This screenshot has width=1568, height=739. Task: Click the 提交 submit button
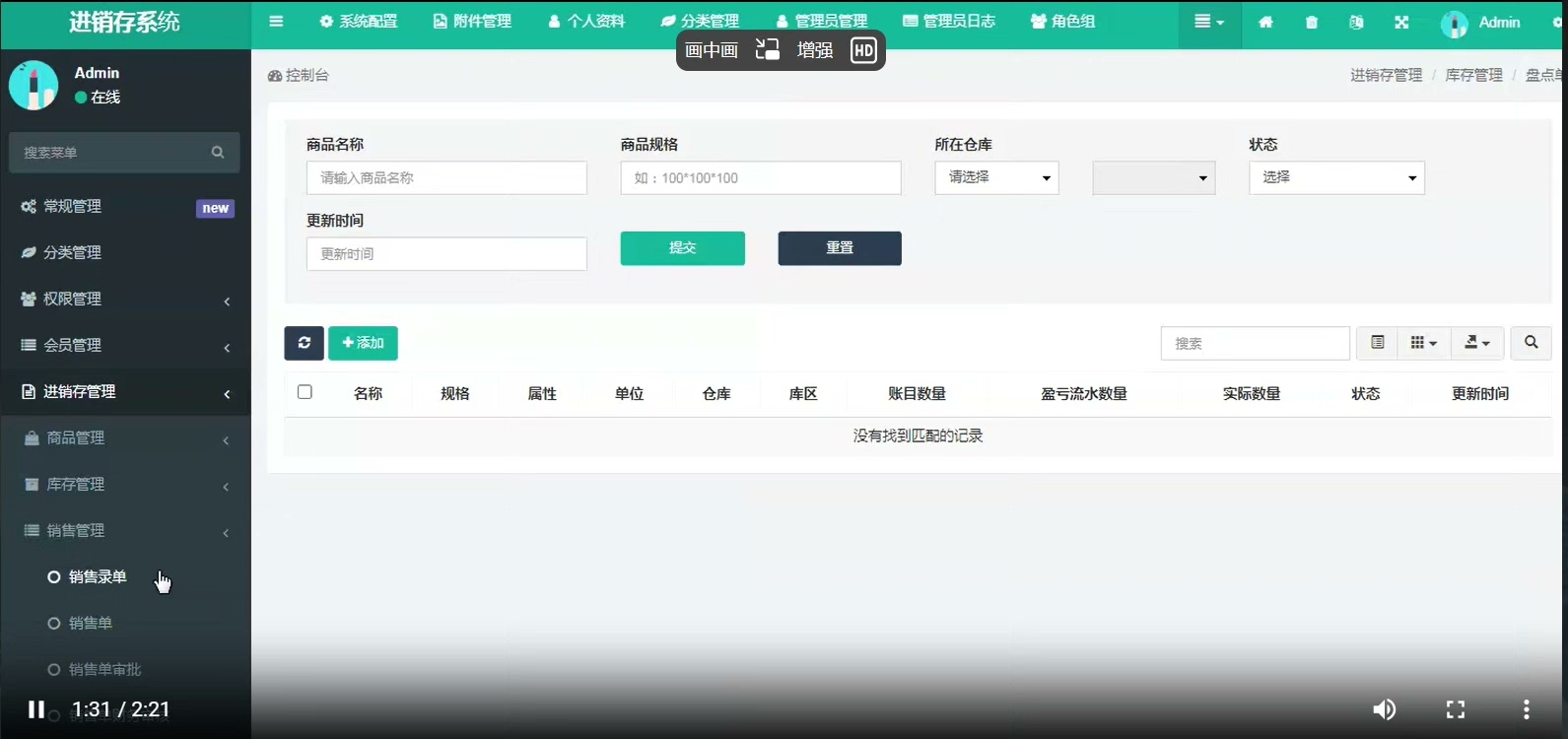click(682, 248)
